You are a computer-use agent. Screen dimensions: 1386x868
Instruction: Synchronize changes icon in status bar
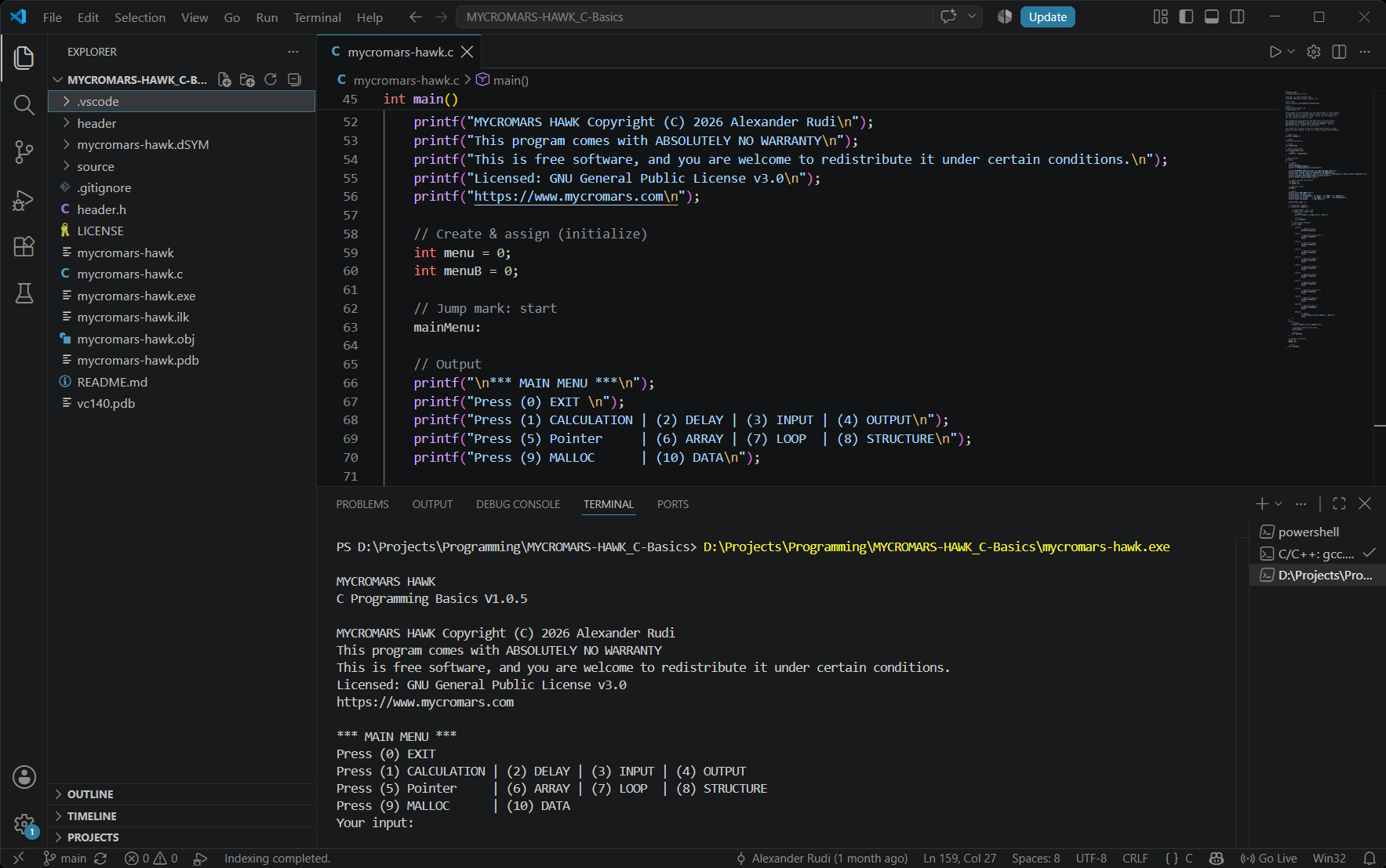click(x=100, y=859)
